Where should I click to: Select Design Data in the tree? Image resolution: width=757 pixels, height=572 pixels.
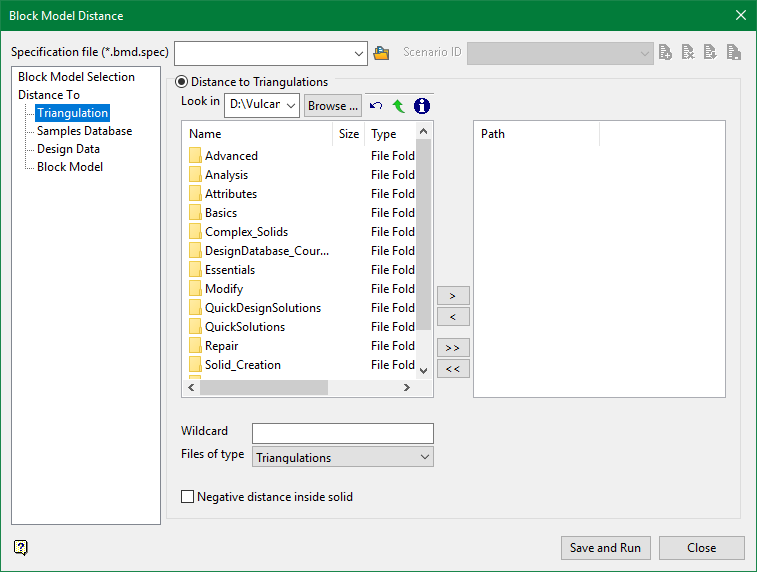click(68, 149)
